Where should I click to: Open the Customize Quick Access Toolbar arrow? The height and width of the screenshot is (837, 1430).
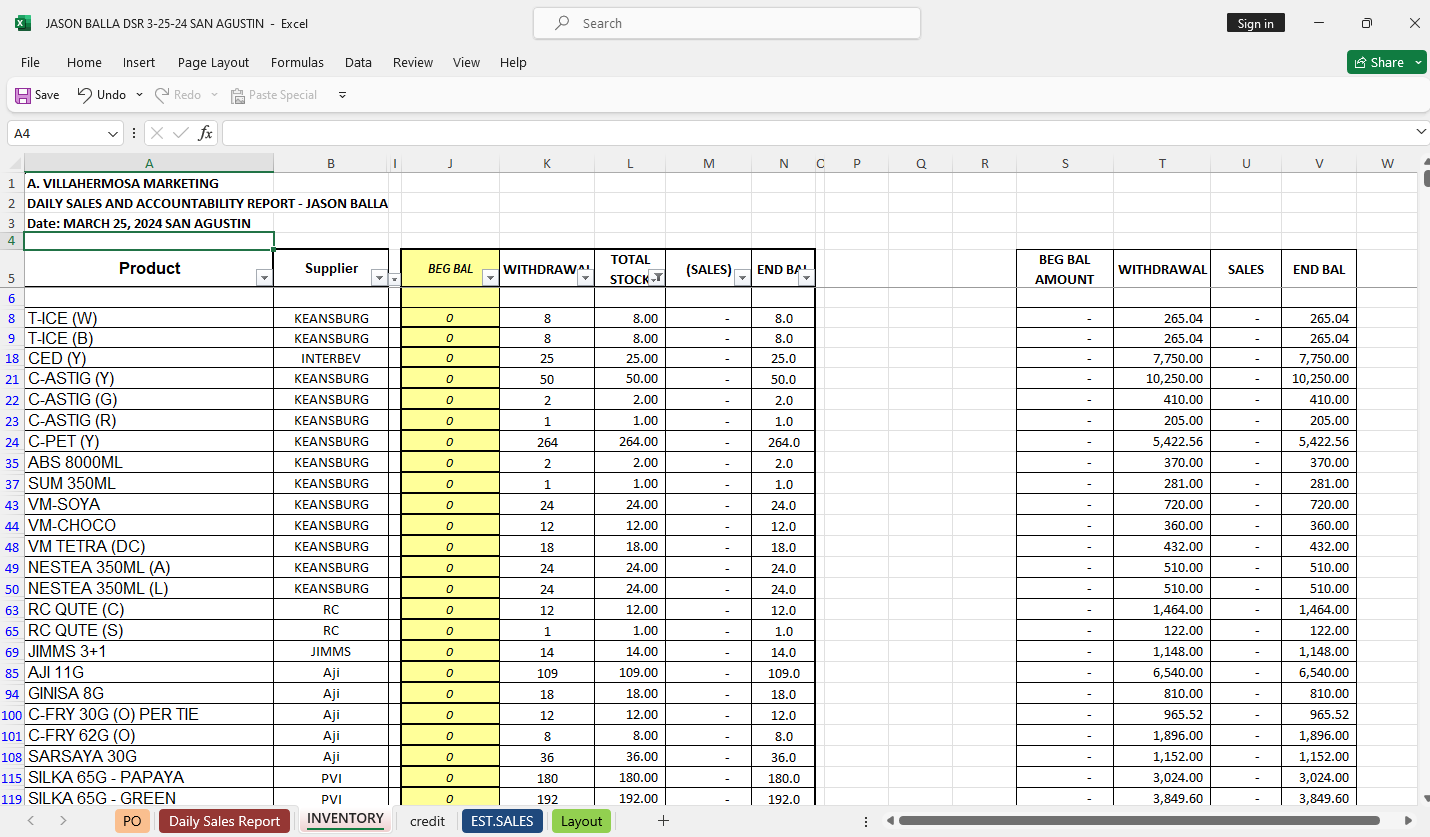pos(342,95)
